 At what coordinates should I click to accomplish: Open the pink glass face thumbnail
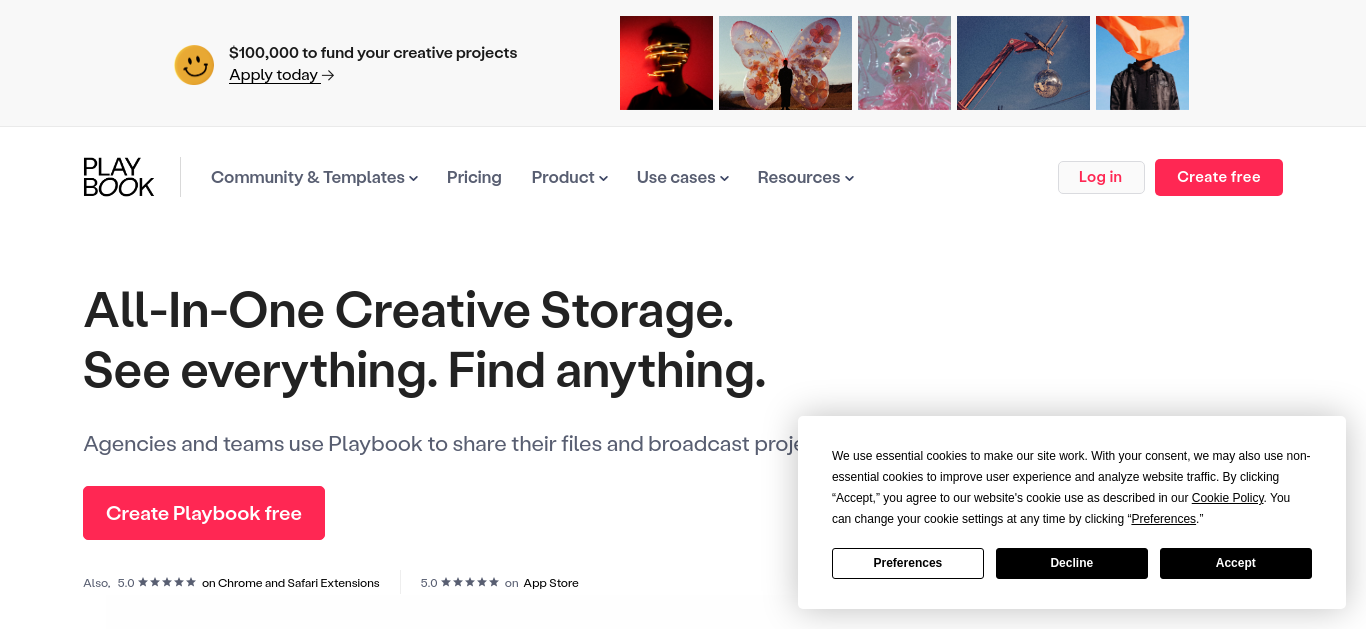pos(904,63)
